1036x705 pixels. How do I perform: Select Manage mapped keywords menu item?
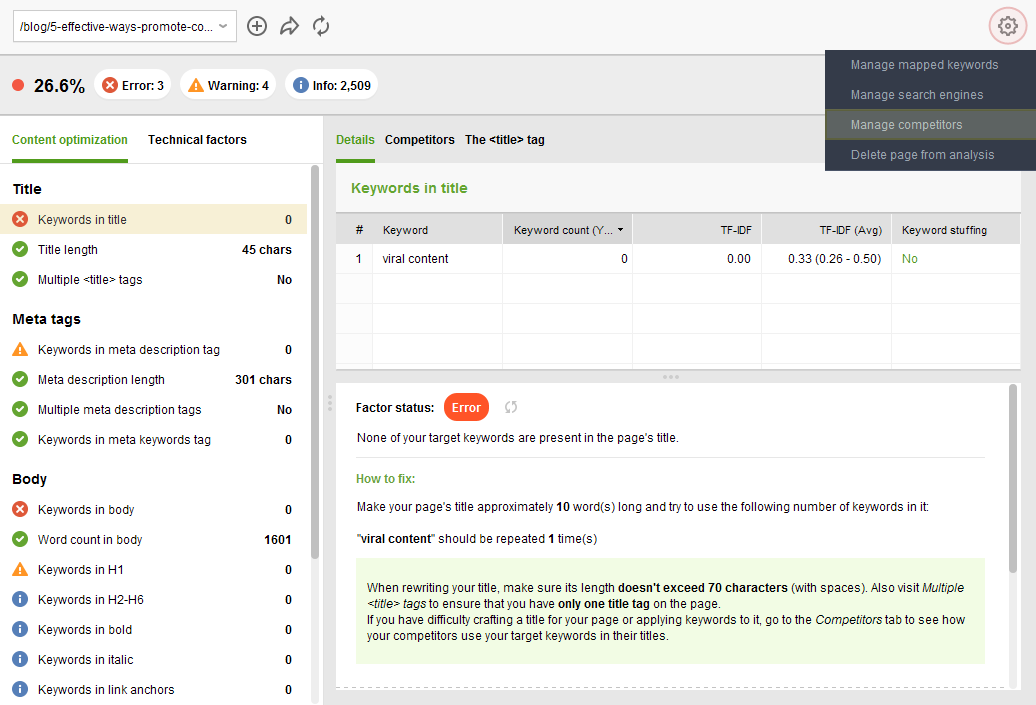[x=930, y=65]
